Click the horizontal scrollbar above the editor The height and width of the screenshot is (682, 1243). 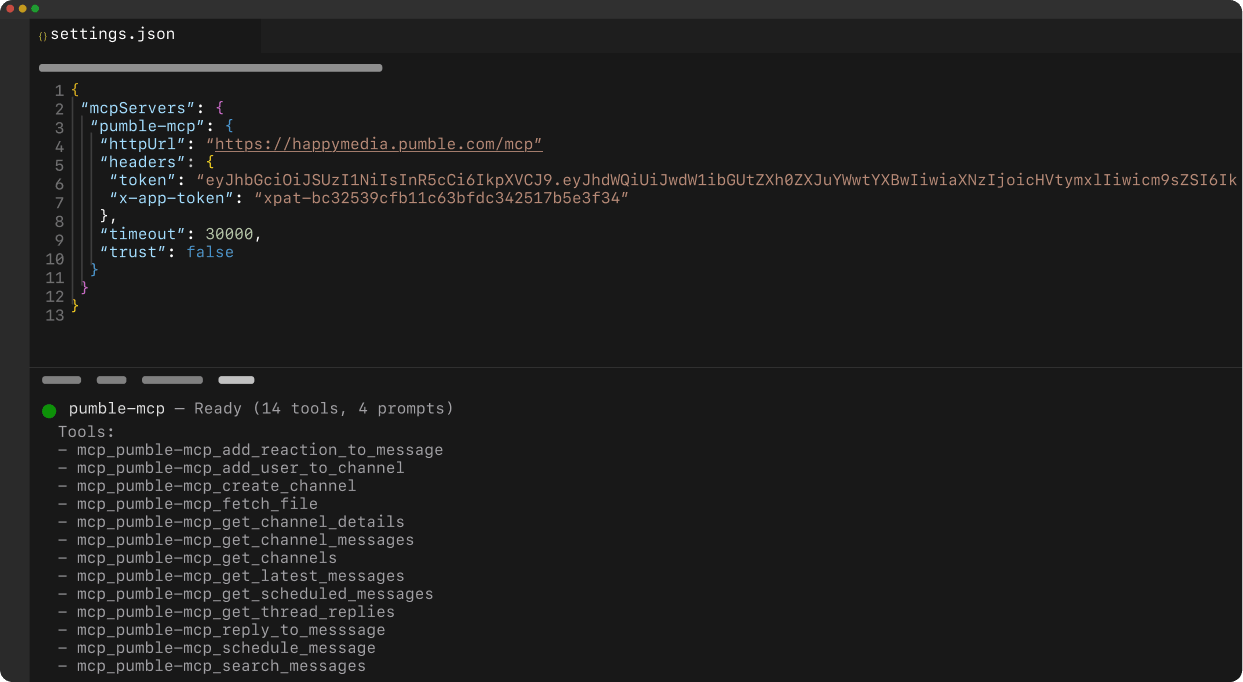210,68
